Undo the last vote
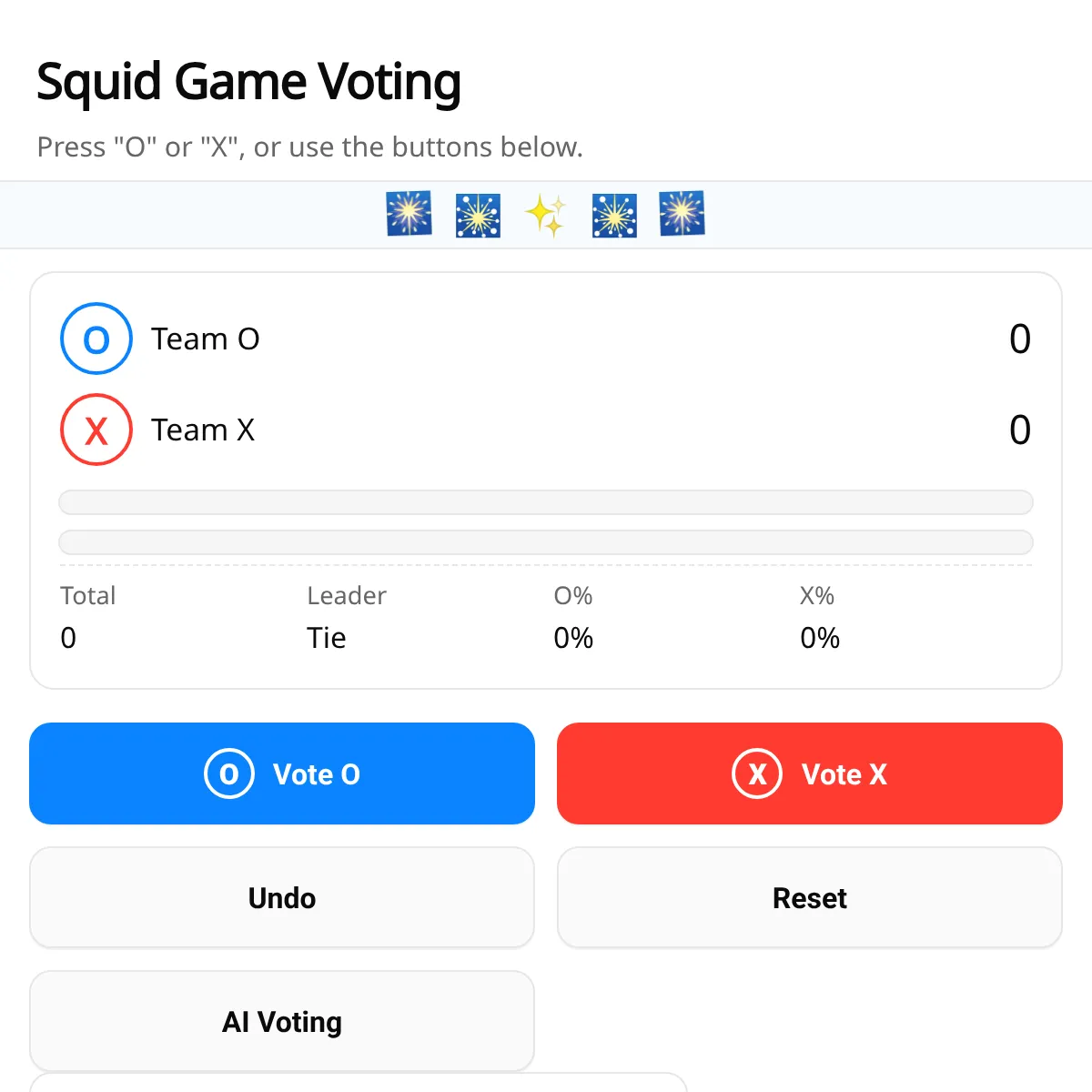The height and width of the screenshot is (1092, 1092). tap(282, 898)
